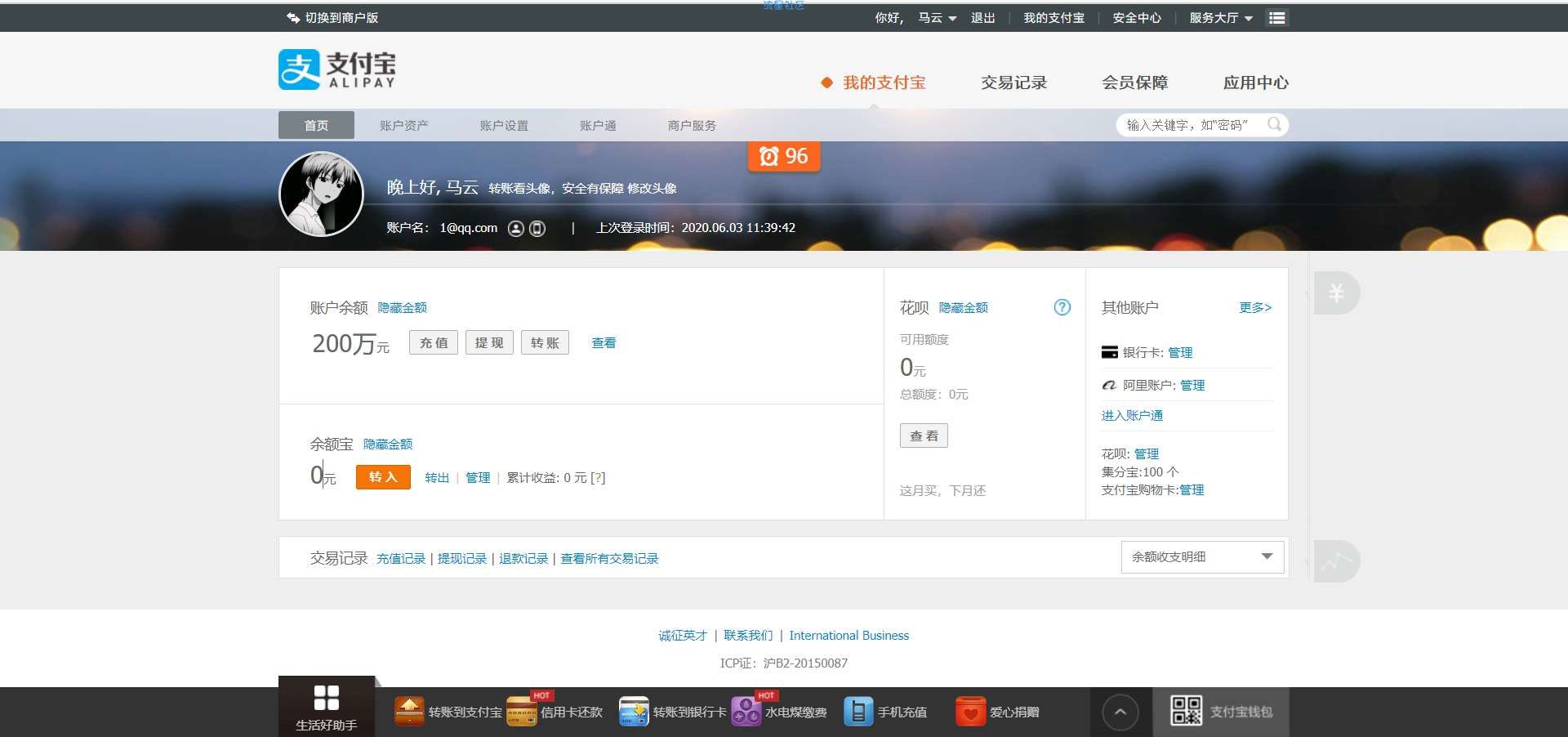Open 信用卡还款 in bottom bar
The height and width of the screenshot is (737, 1568).
click(x=555, y=710)
